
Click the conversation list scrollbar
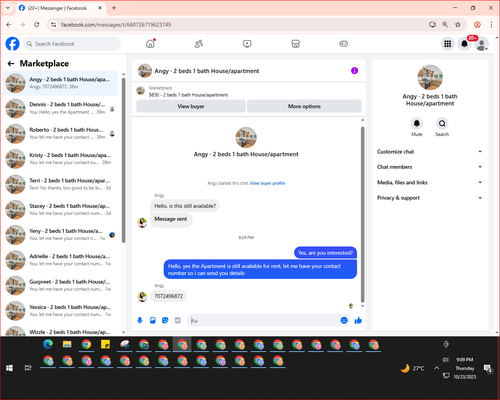[x=123, y=160]
